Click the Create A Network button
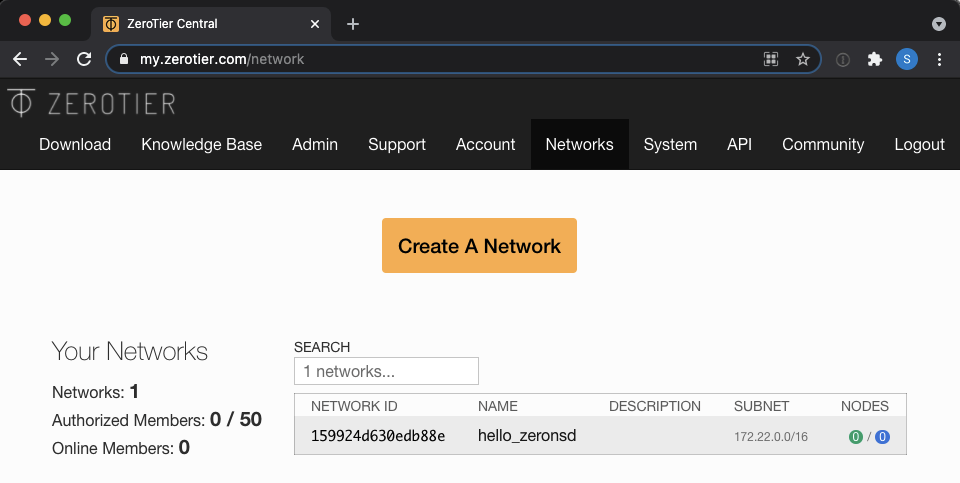The height and width of the screenshot is (483, 960). pyautogui.click(x=479, y=245)
